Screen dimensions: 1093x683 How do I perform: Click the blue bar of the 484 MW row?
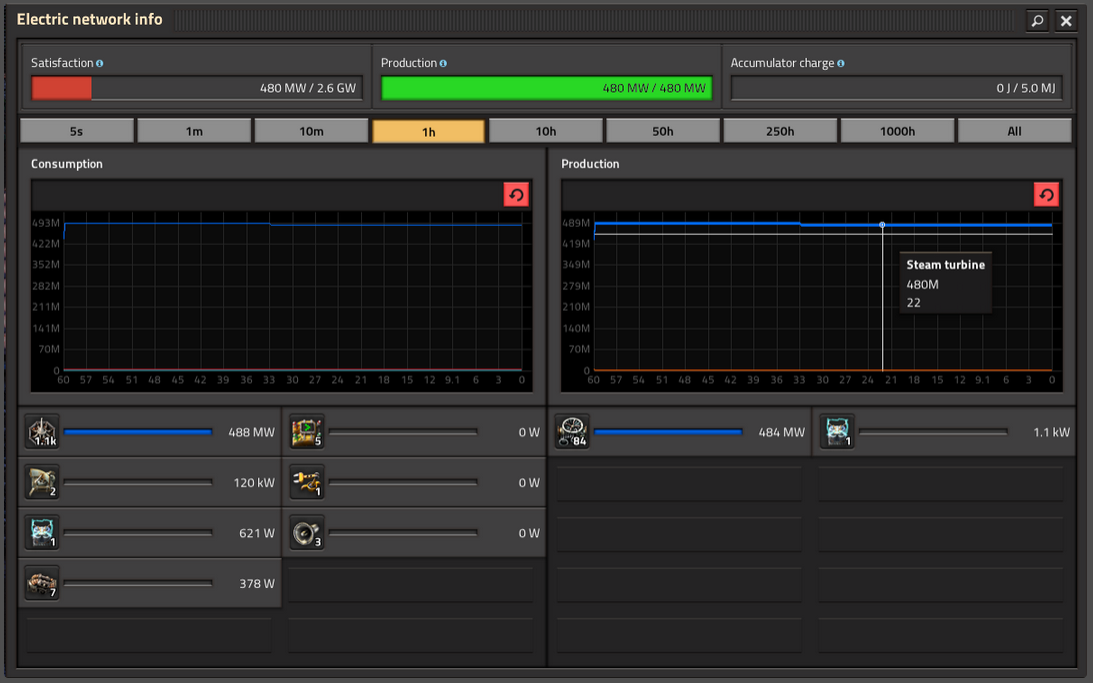point(668,432)
